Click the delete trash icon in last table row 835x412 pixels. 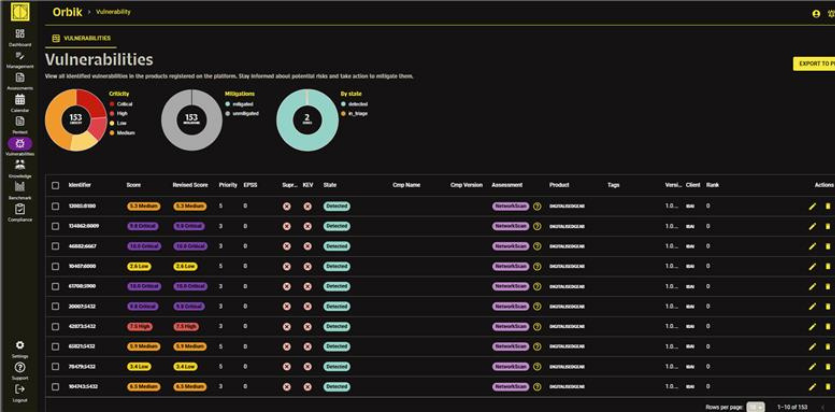[x=827, y=386]
